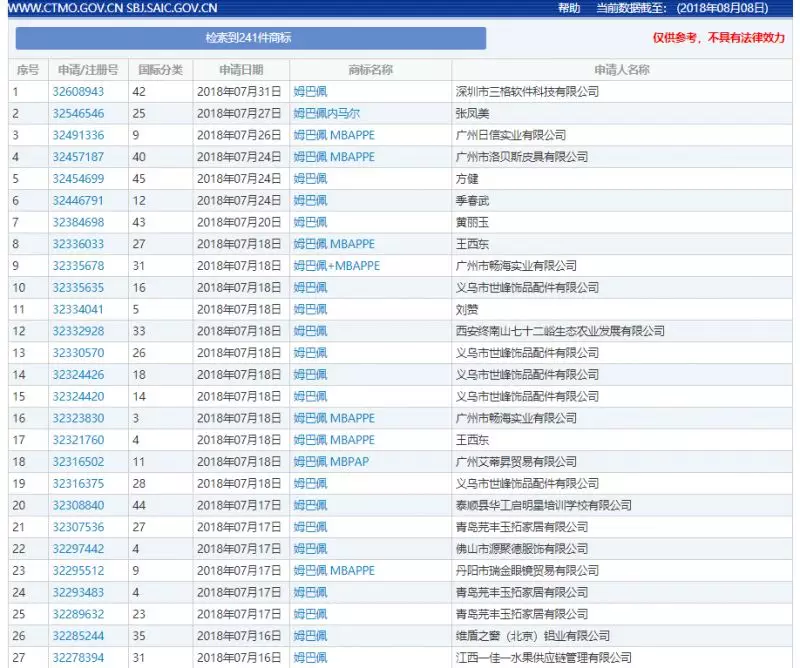Open registration number 32332928 link
Screen dimensions: 800x668
tap(78, 331)
